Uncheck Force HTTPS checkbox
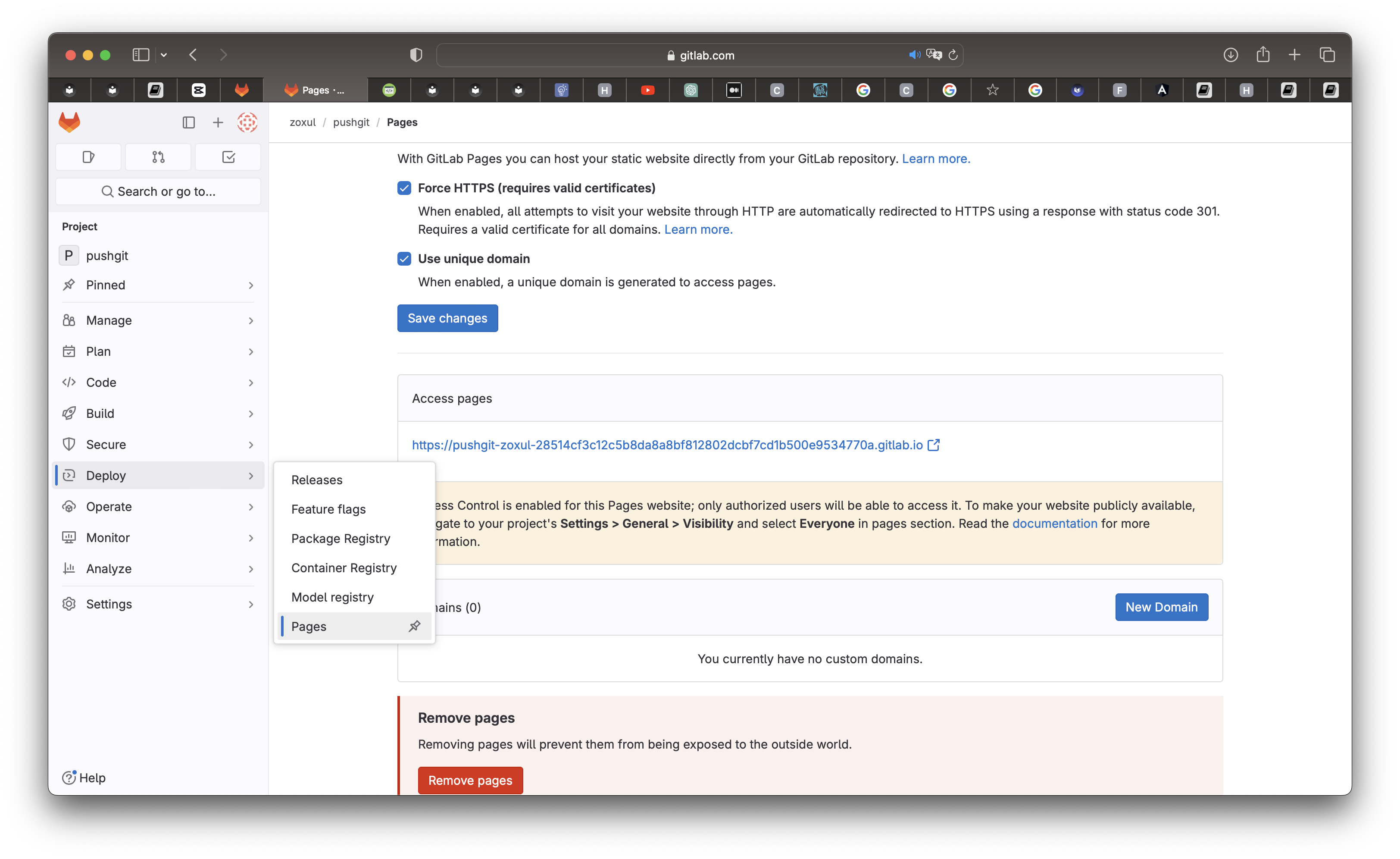 pos(404,188)
